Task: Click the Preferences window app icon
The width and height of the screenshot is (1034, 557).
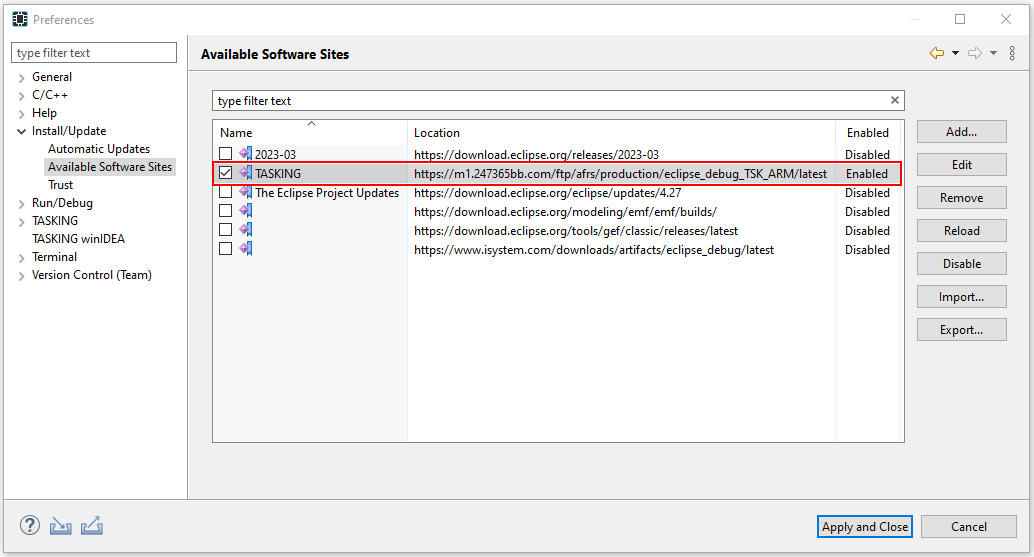Action: [20, 19]
